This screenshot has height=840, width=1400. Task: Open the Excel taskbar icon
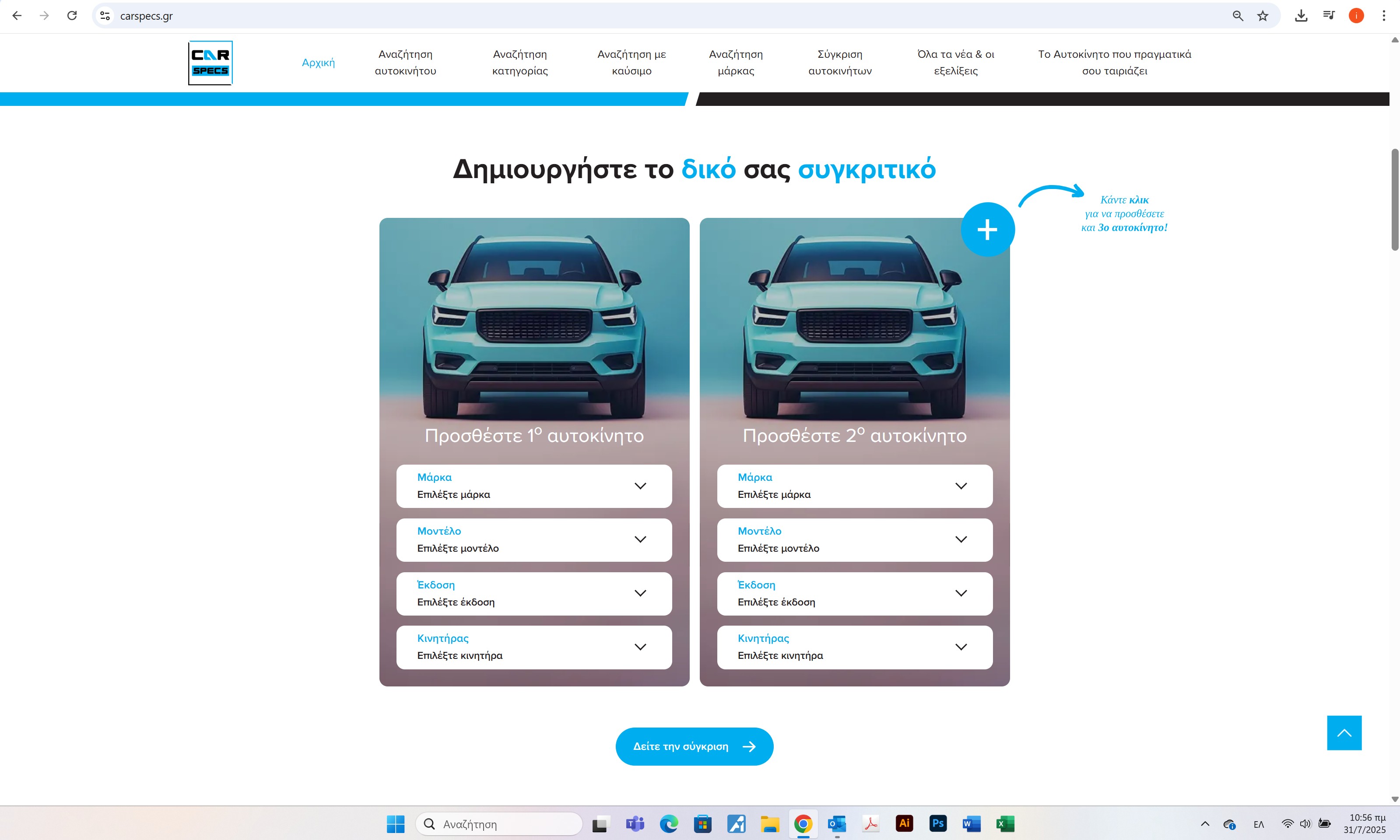click(1005, 823)
